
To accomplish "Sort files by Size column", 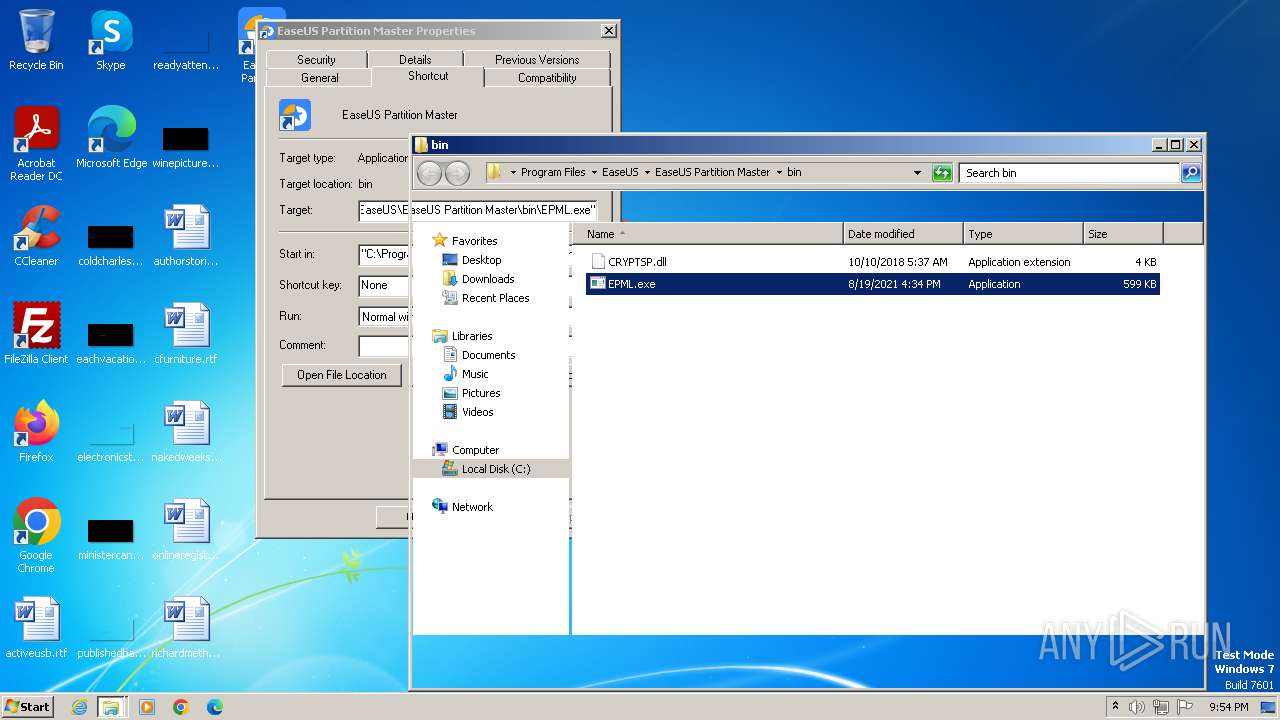I will [1123, 234].
